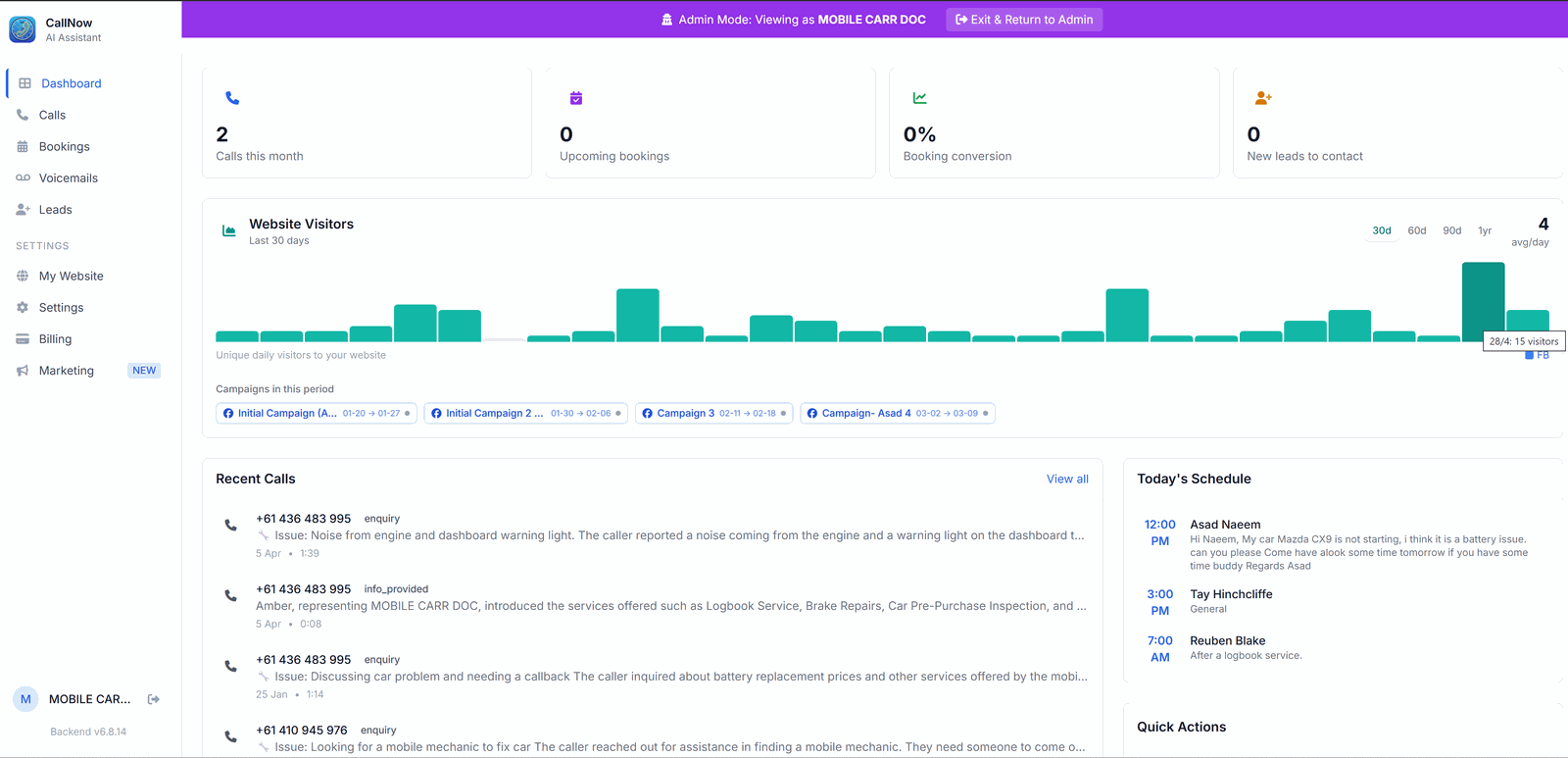Select the Campaign 3 Facebook chip

pos(713,413)
